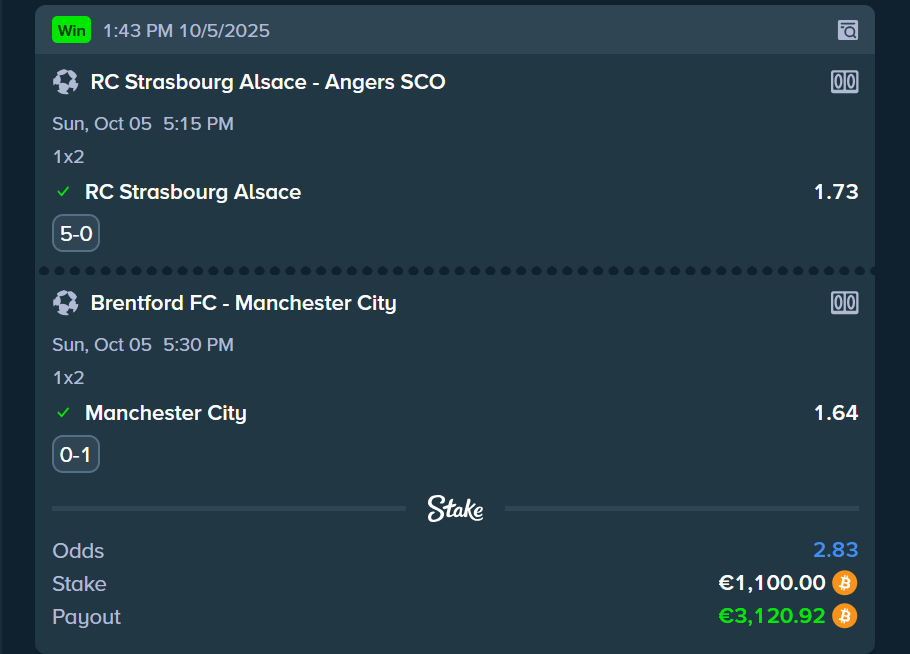Open scoreboard icon for Brentford - Manchester City

pos(844,303)
